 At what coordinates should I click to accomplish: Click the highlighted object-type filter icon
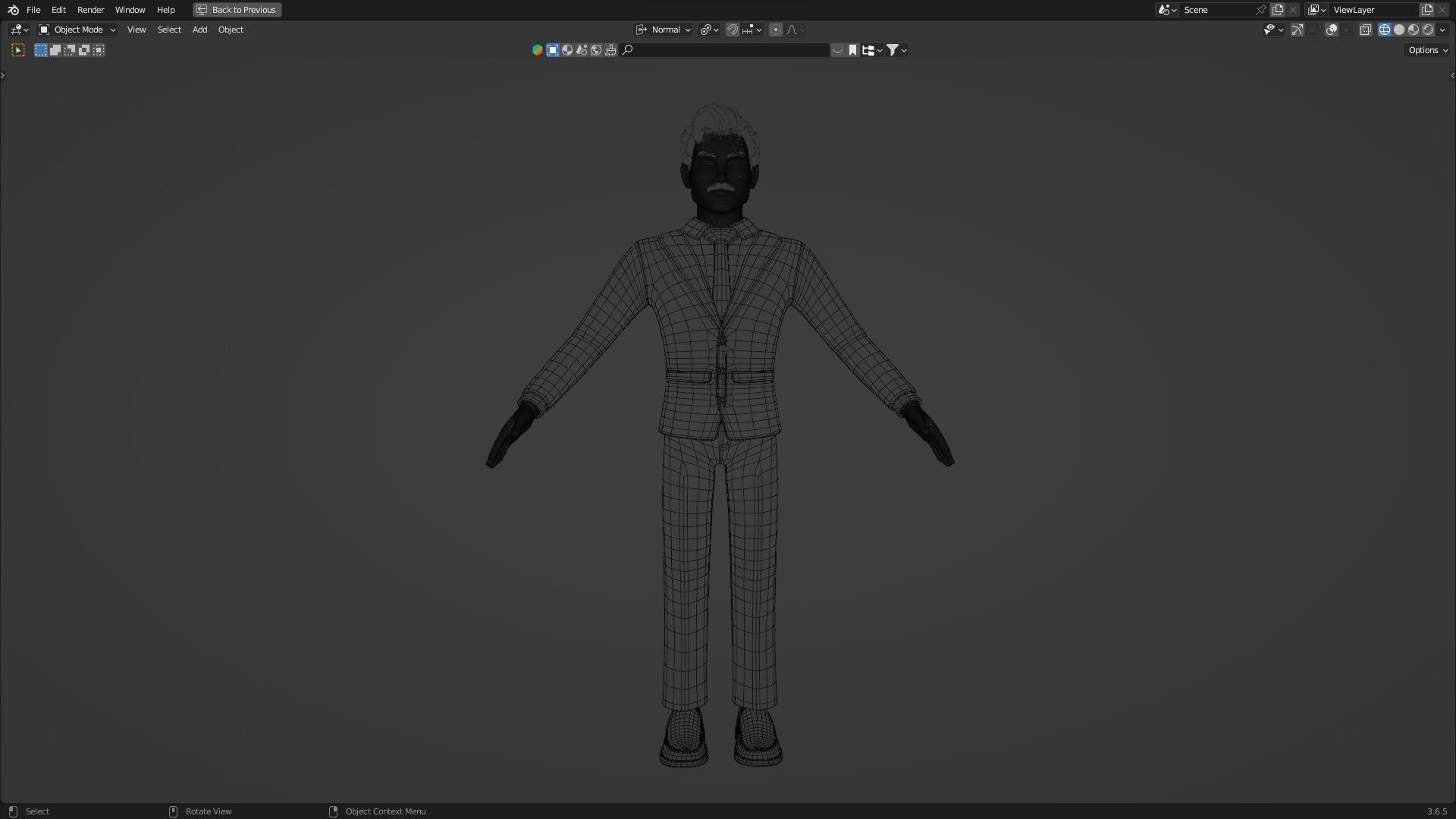(x=553, y=50)
